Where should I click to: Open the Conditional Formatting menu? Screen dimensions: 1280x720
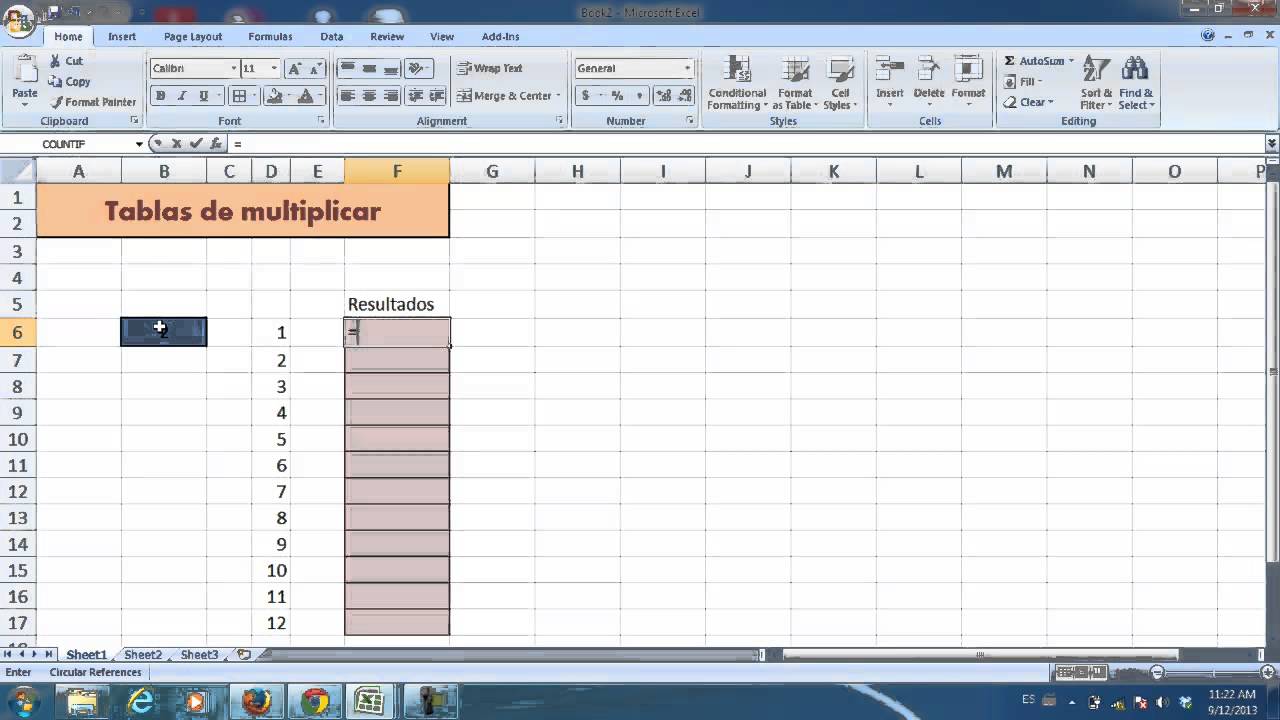click(737, 83)
